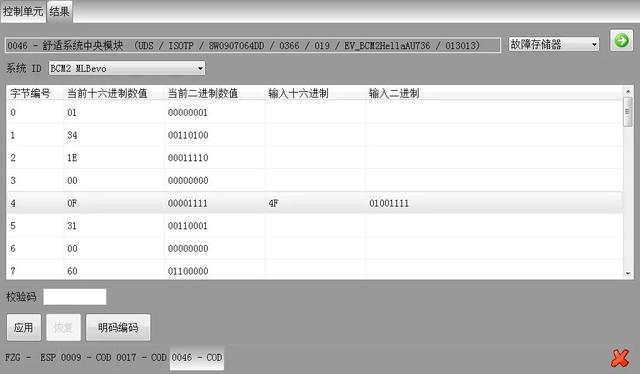Viewport: 640px width, 374px height.
Task: Click the table scrollbar up arrow
Action: point(628,91)
